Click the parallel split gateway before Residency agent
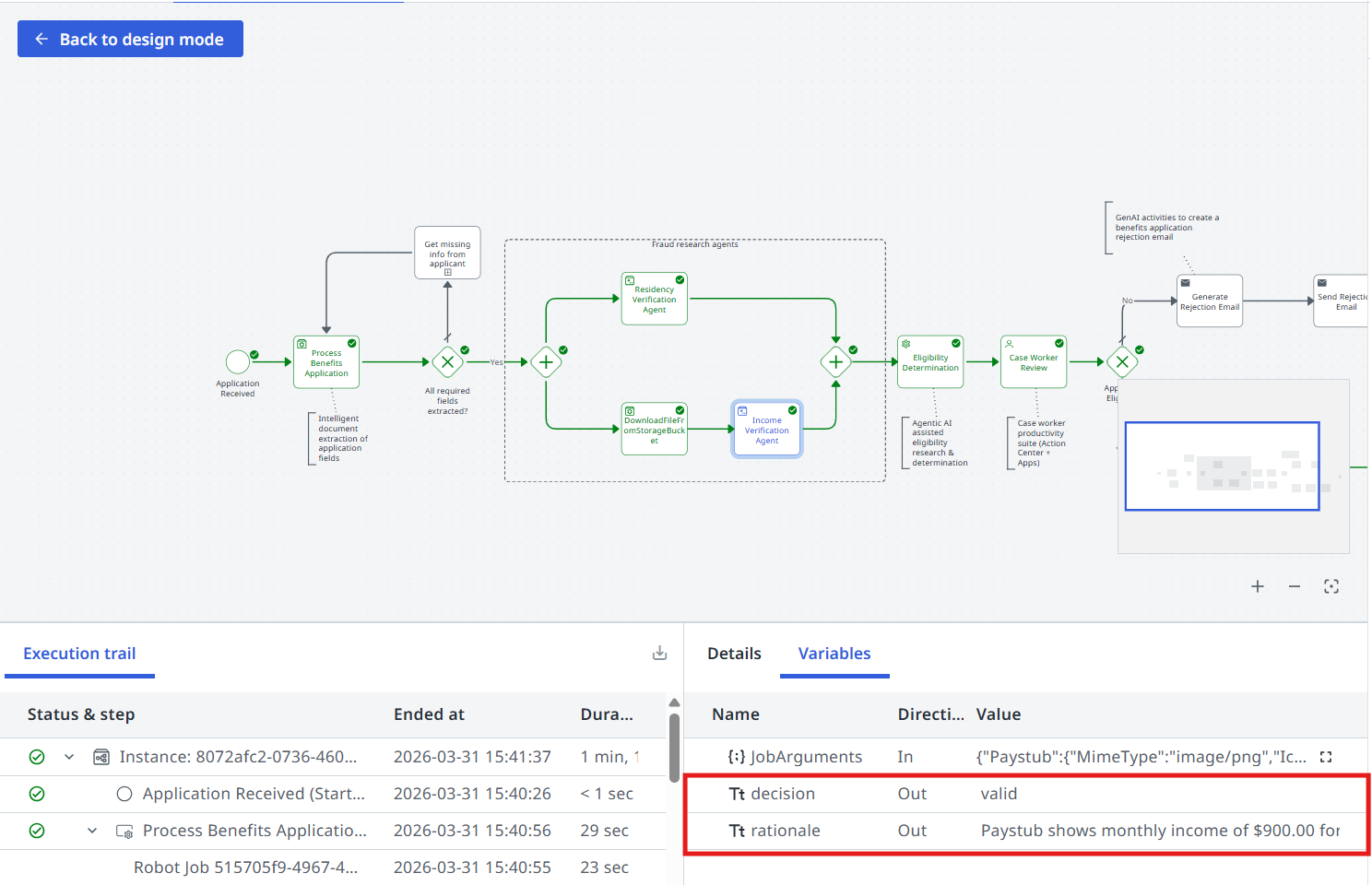1372x885 pixels. tap(546, 362)
